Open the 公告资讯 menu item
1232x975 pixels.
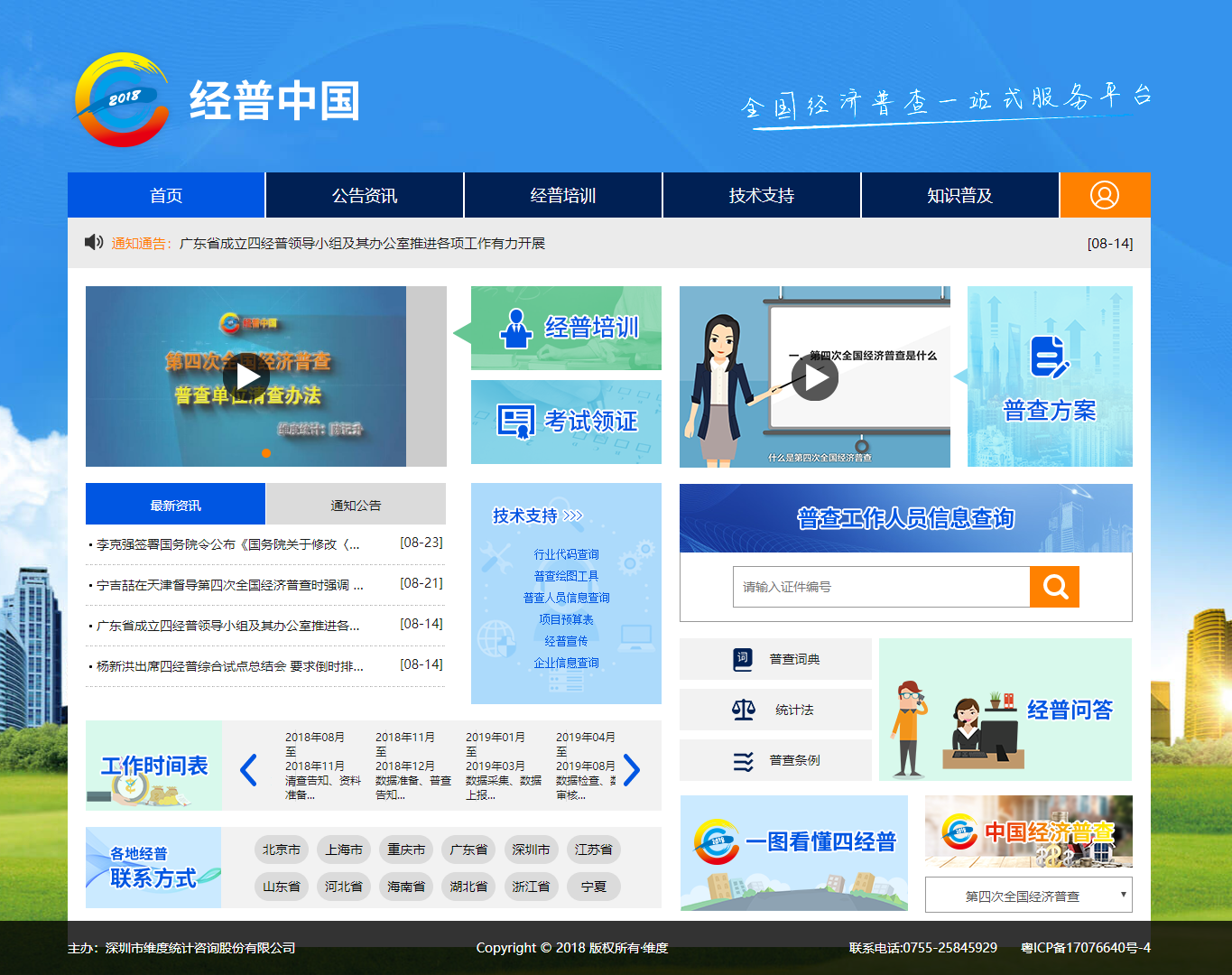(x=364, y=195)
